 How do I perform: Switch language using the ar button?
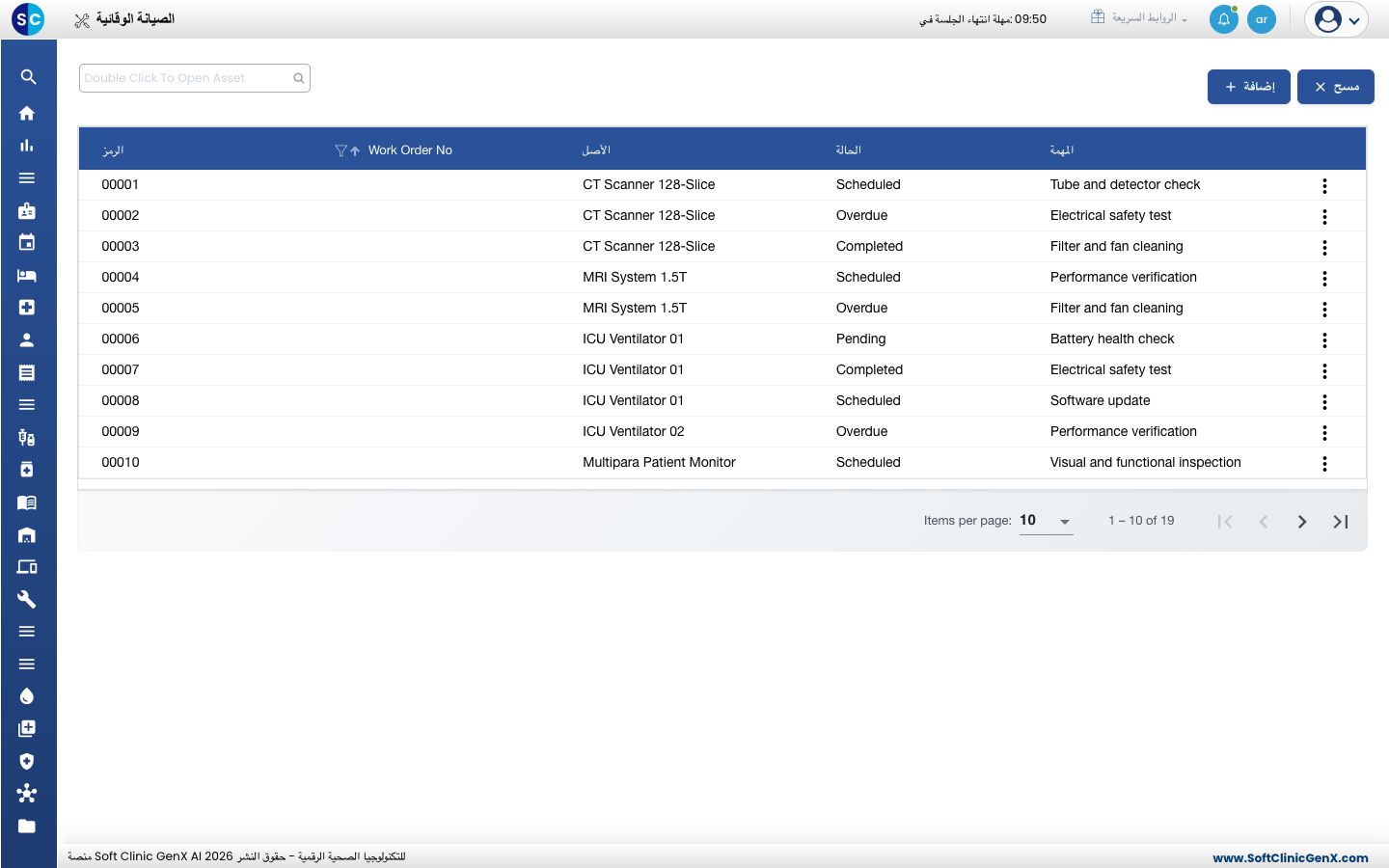coord(1262,19)
